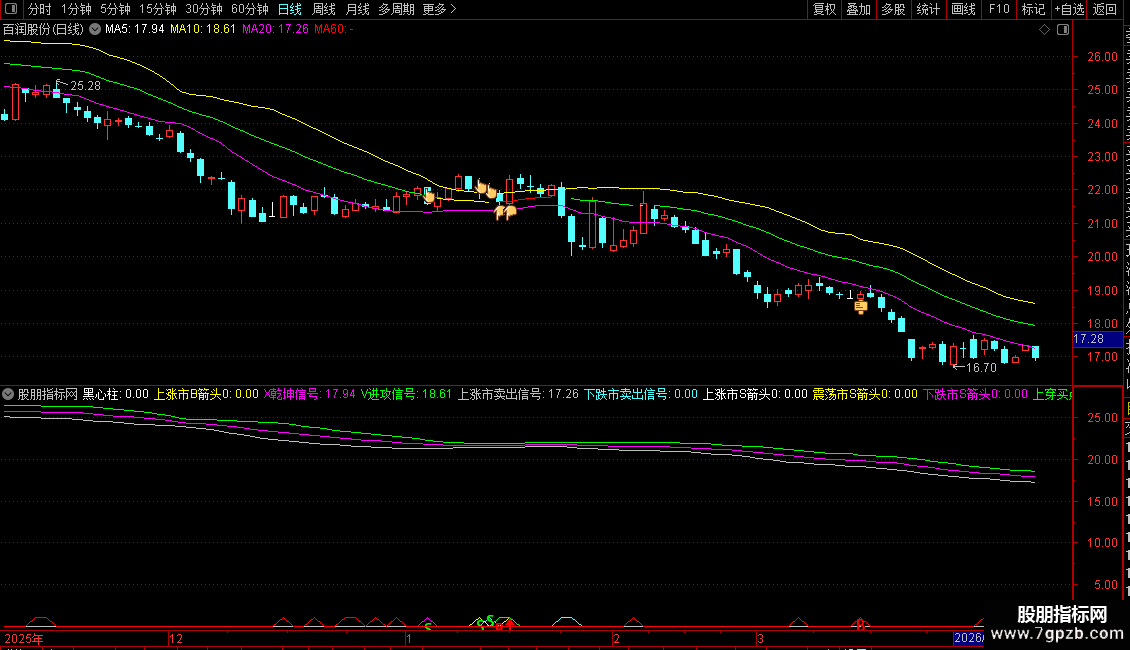Viewport: 1130px width, 650px height.
Task: Switch to the 分时 intraday view
Action: [40, 9]
